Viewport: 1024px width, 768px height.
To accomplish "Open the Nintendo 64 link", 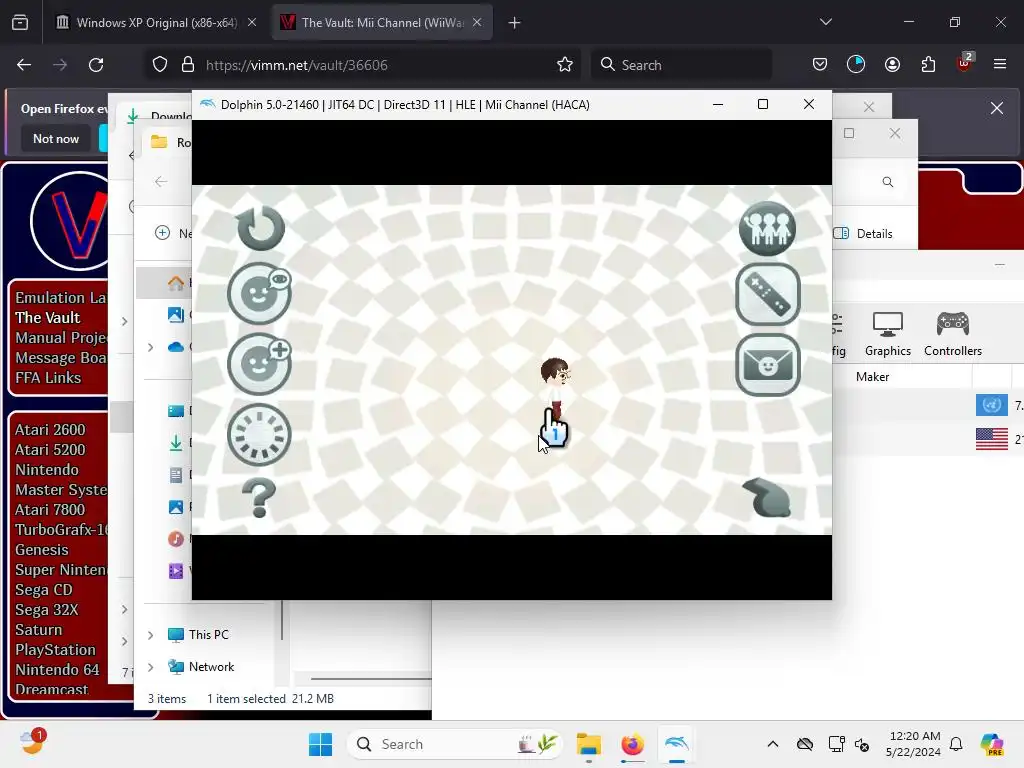I will pyautogui.click(x=57, y=670).
